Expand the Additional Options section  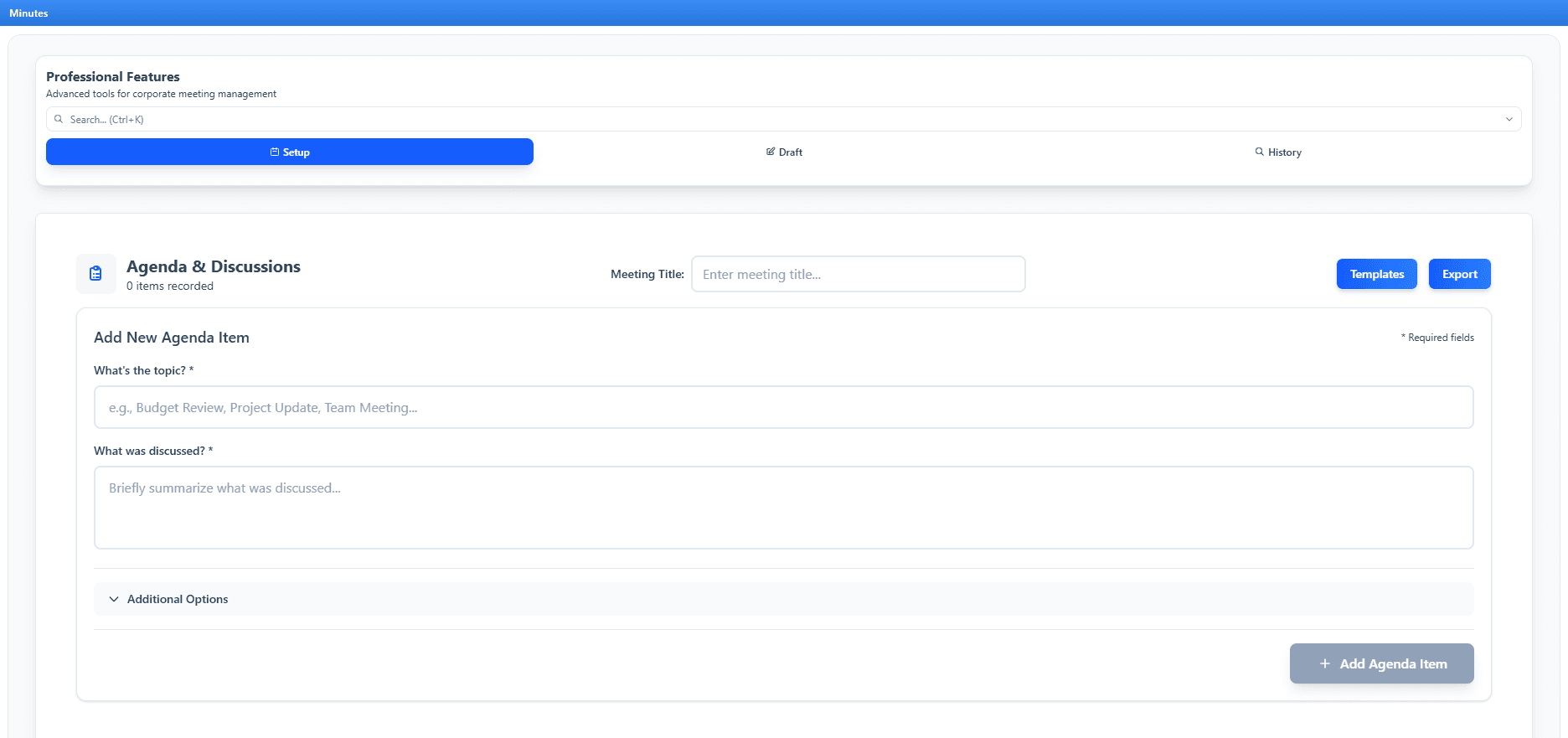(x=178, y=599)
